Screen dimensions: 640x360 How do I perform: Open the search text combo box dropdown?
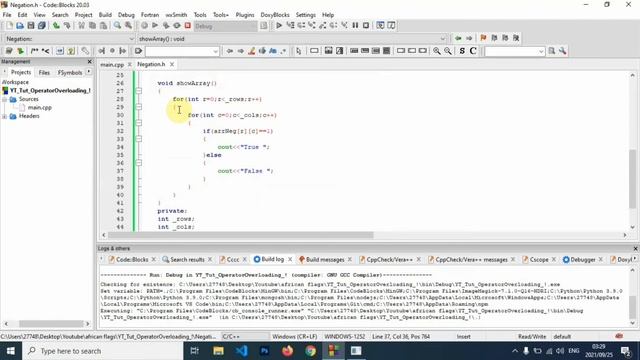click(215, 51)
